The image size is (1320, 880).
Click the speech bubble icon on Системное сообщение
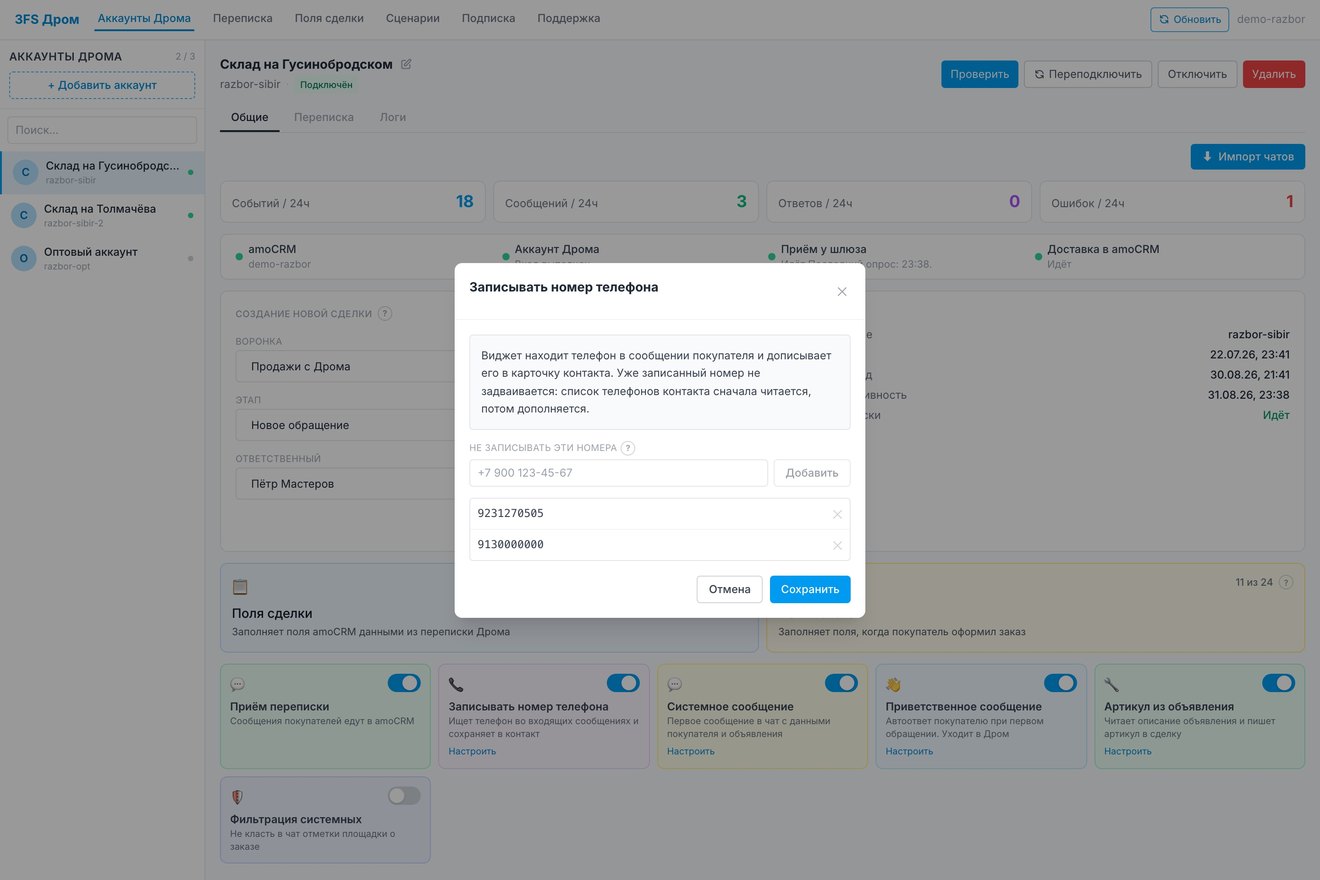pyautogui.click(x=675, y=685)
